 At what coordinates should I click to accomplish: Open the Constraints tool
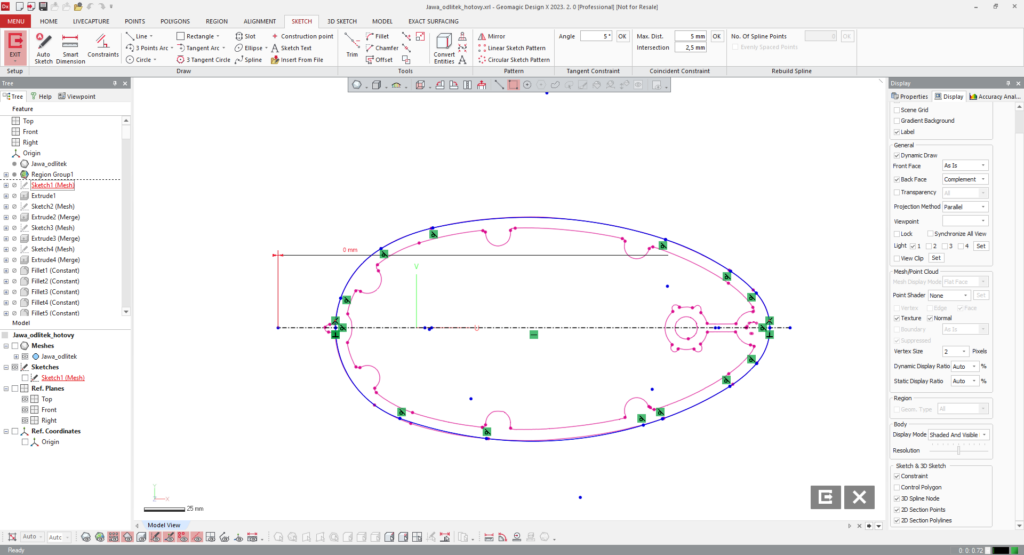(x=103, y=46)
